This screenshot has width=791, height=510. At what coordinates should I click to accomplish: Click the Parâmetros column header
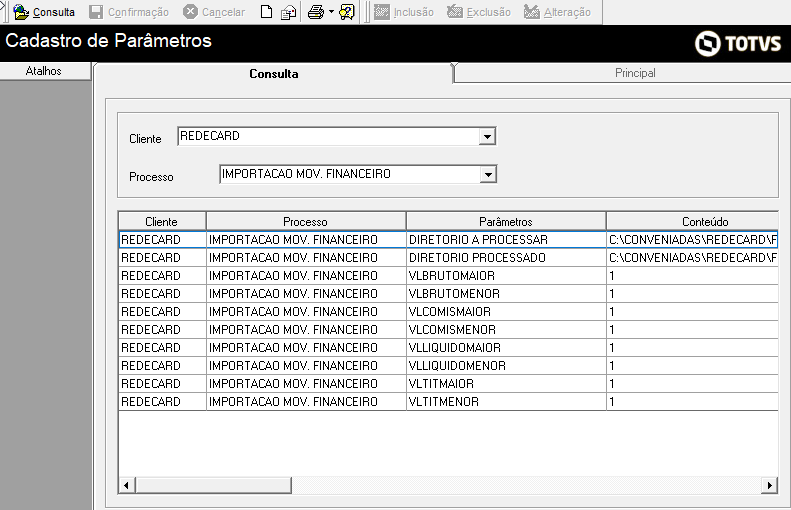[x=506, y=222]
